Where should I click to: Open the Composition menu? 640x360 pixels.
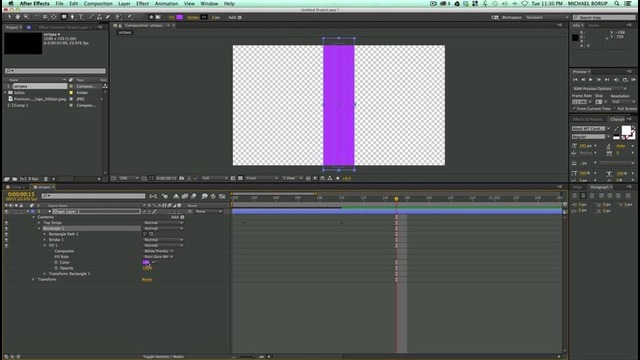pos(98,3)
